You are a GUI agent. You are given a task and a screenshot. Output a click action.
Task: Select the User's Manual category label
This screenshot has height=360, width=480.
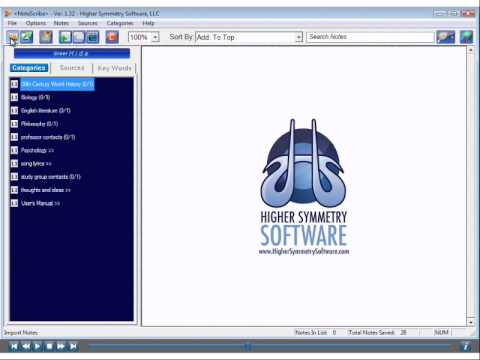(40, 203)
